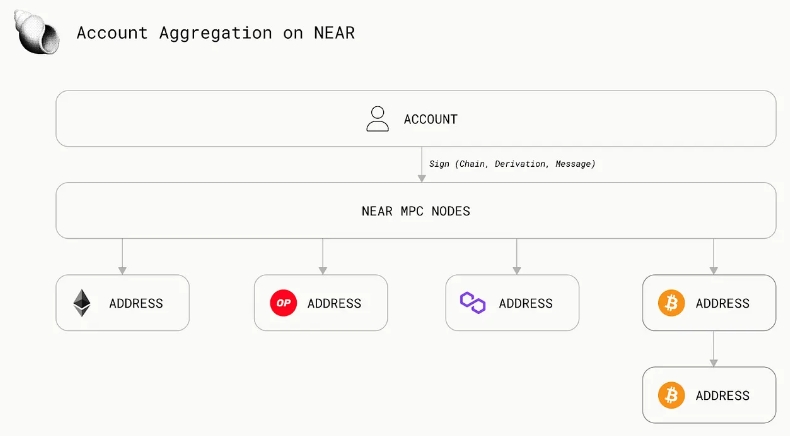Viewport: 790px width, 436px height.
Task: Click ADDRESS text next to the Polygon icon
Action: click(525, 303)
